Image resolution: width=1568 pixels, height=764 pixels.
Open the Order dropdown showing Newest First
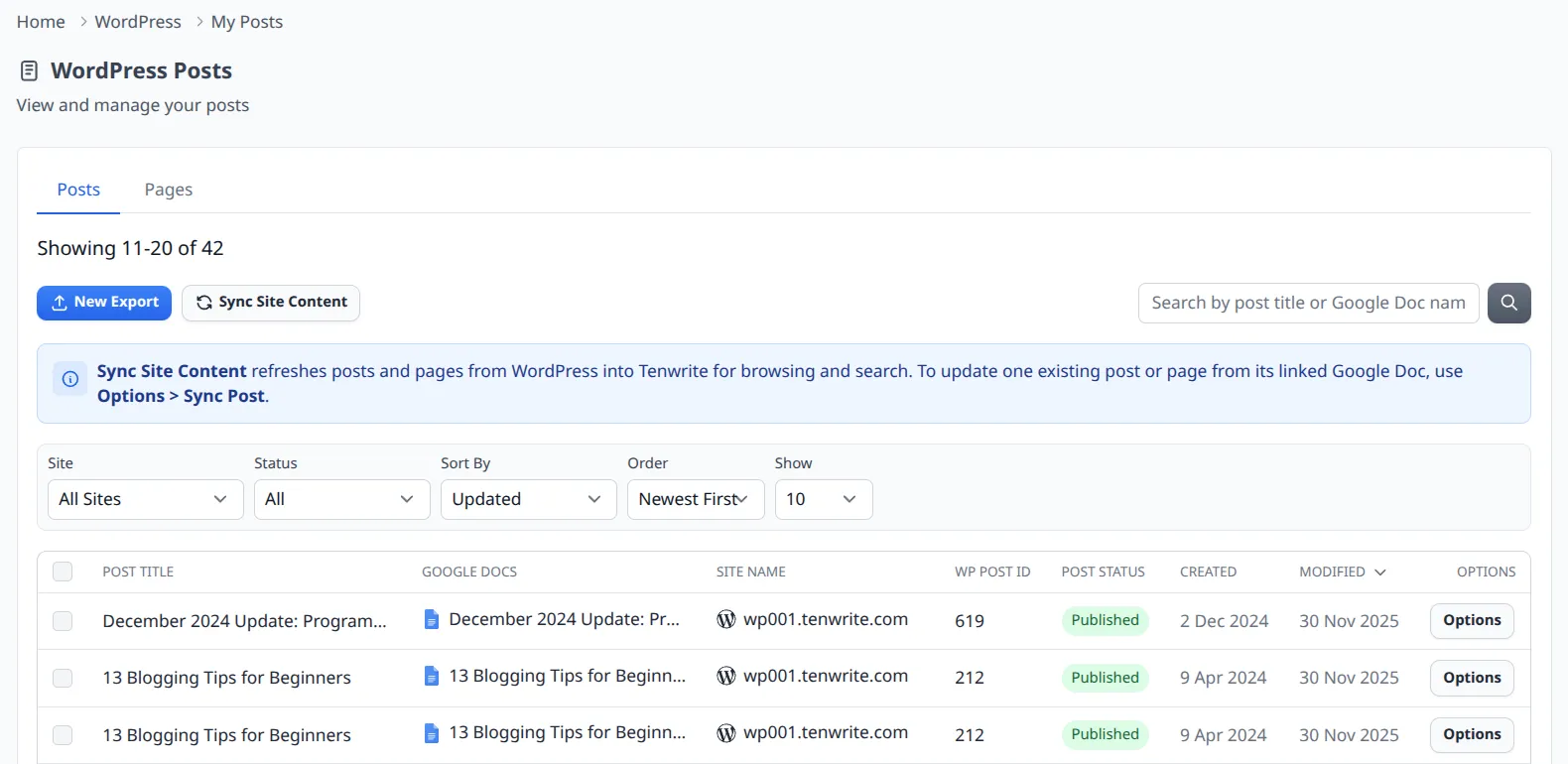click(696, 499)
